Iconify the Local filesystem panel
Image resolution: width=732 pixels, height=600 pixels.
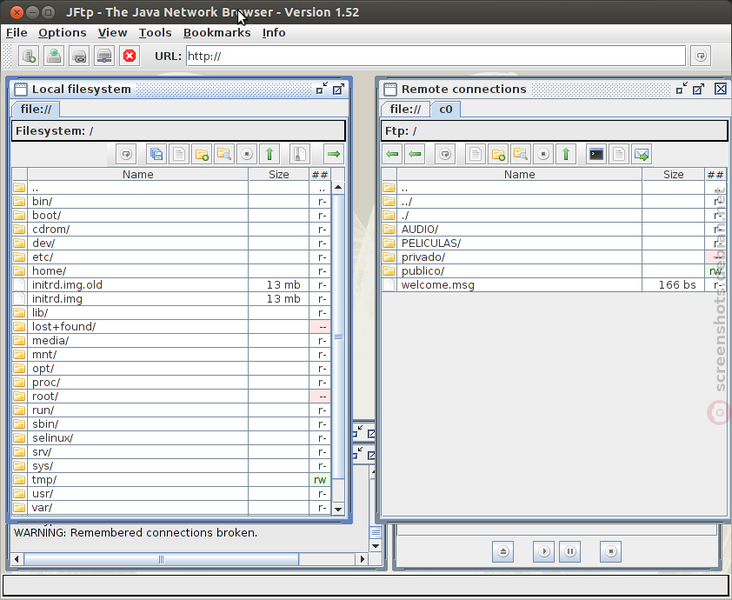point(322,89)
